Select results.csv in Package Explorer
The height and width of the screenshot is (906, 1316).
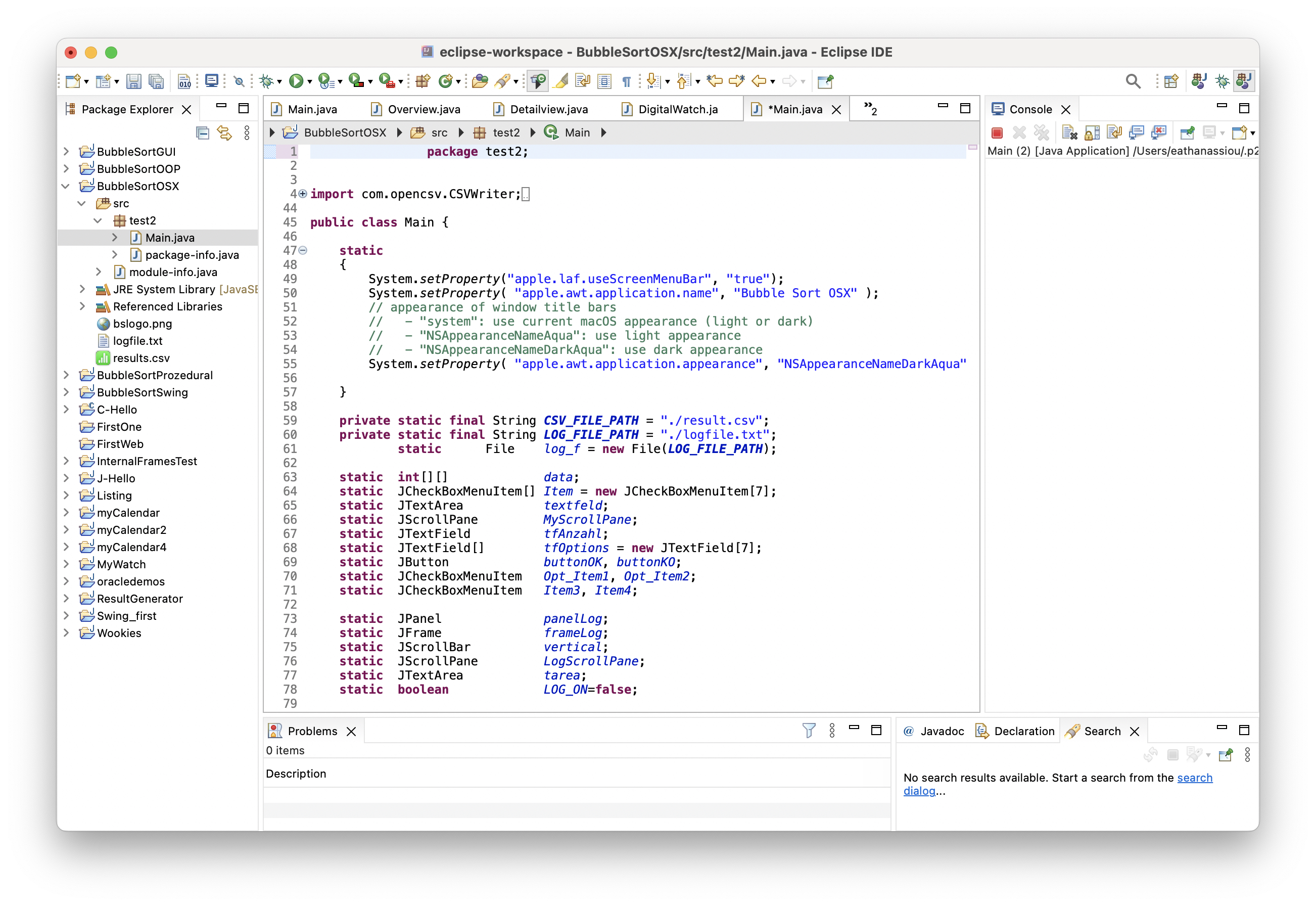coord(140,358)
